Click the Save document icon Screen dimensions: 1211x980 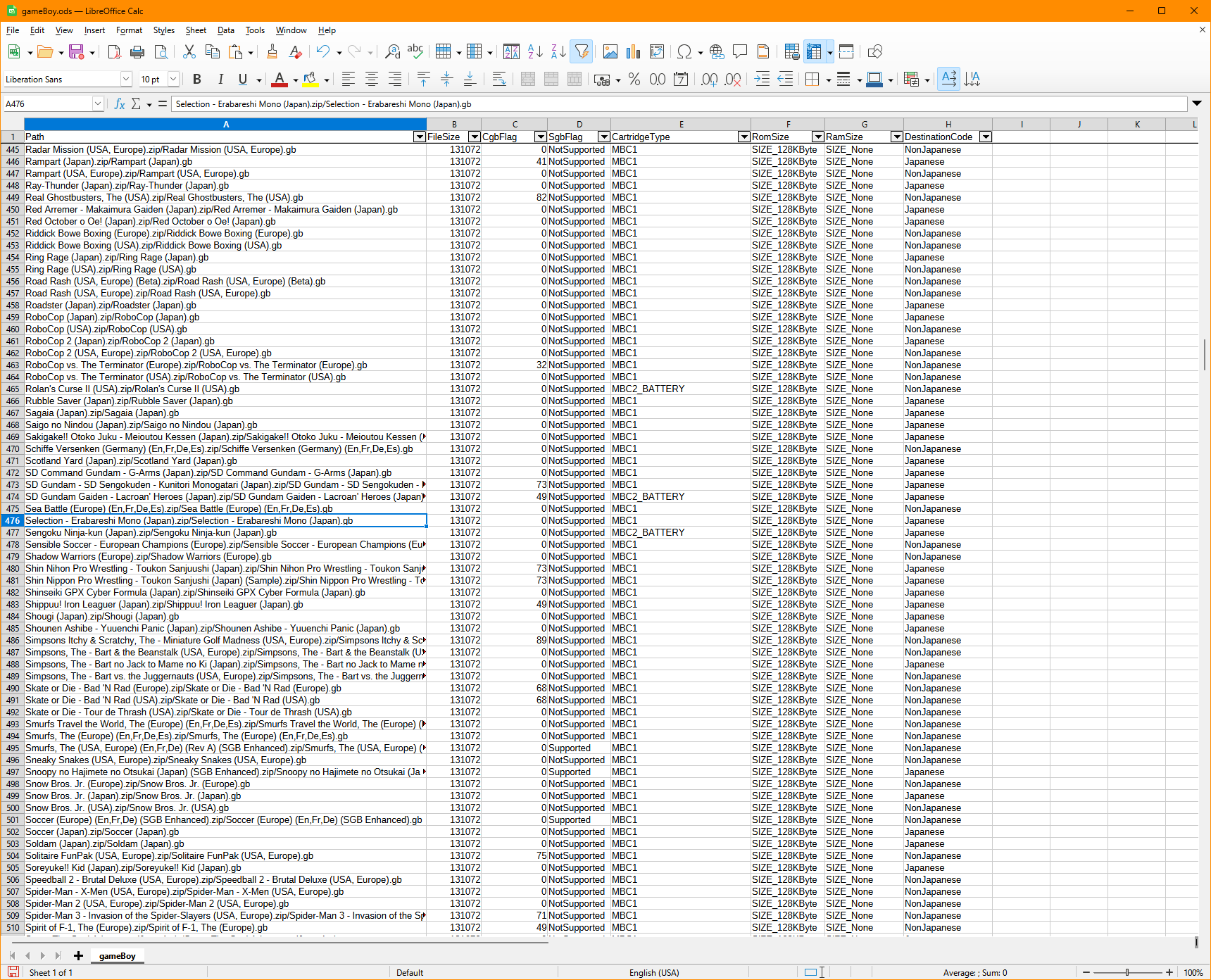point(76,51)
